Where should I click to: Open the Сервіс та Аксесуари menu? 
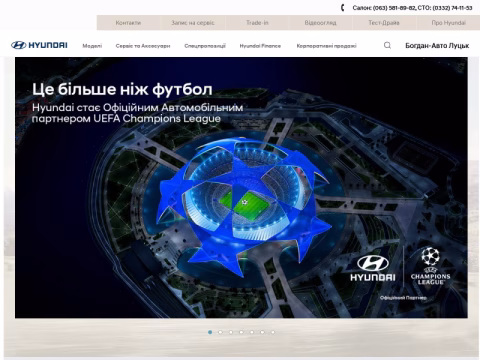click(143, 46)
